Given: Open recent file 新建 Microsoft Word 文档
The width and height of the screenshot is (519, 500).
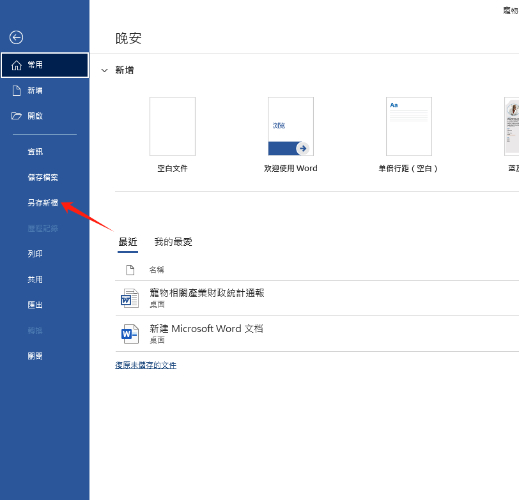Looking at the screenshot, I should [317, 334].
